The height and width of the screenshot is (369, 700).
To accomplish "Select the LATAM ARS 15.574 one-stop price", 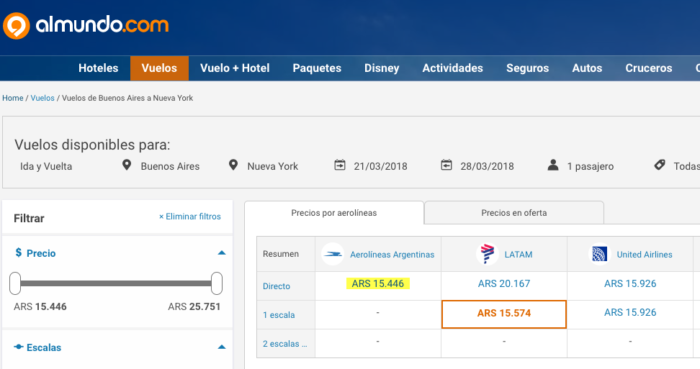I will click(x=504, y=314).
